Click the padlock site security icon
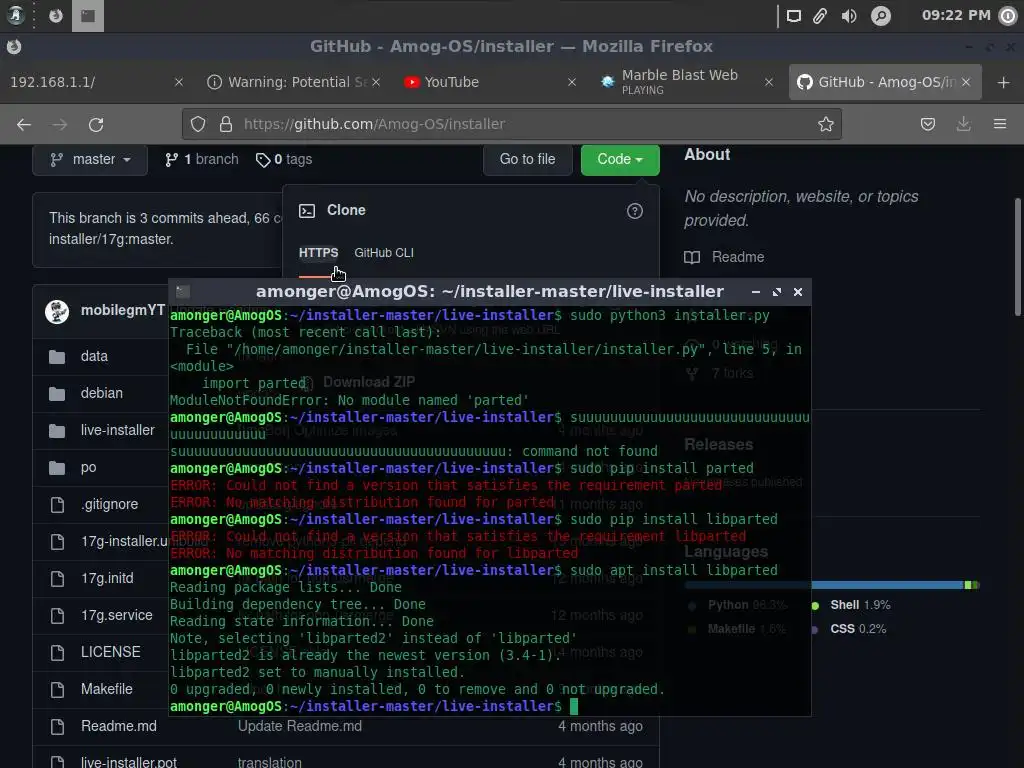The image size is (1024, 768). tap(226, 124)
